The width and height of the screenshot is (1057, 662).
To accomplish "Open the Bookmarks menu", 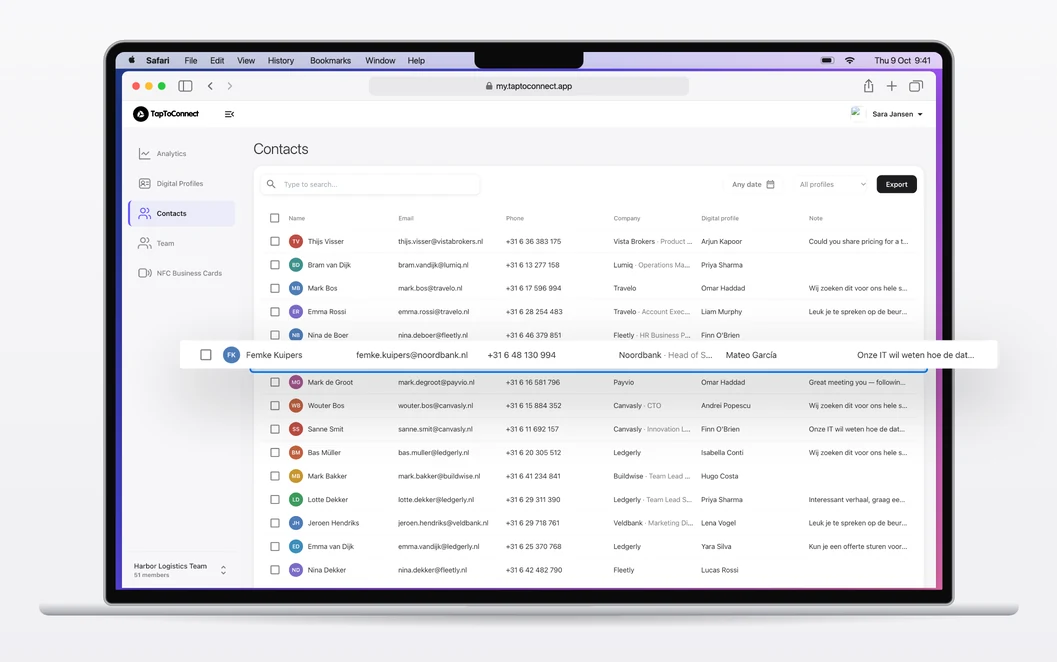I will tap(330, 61).
